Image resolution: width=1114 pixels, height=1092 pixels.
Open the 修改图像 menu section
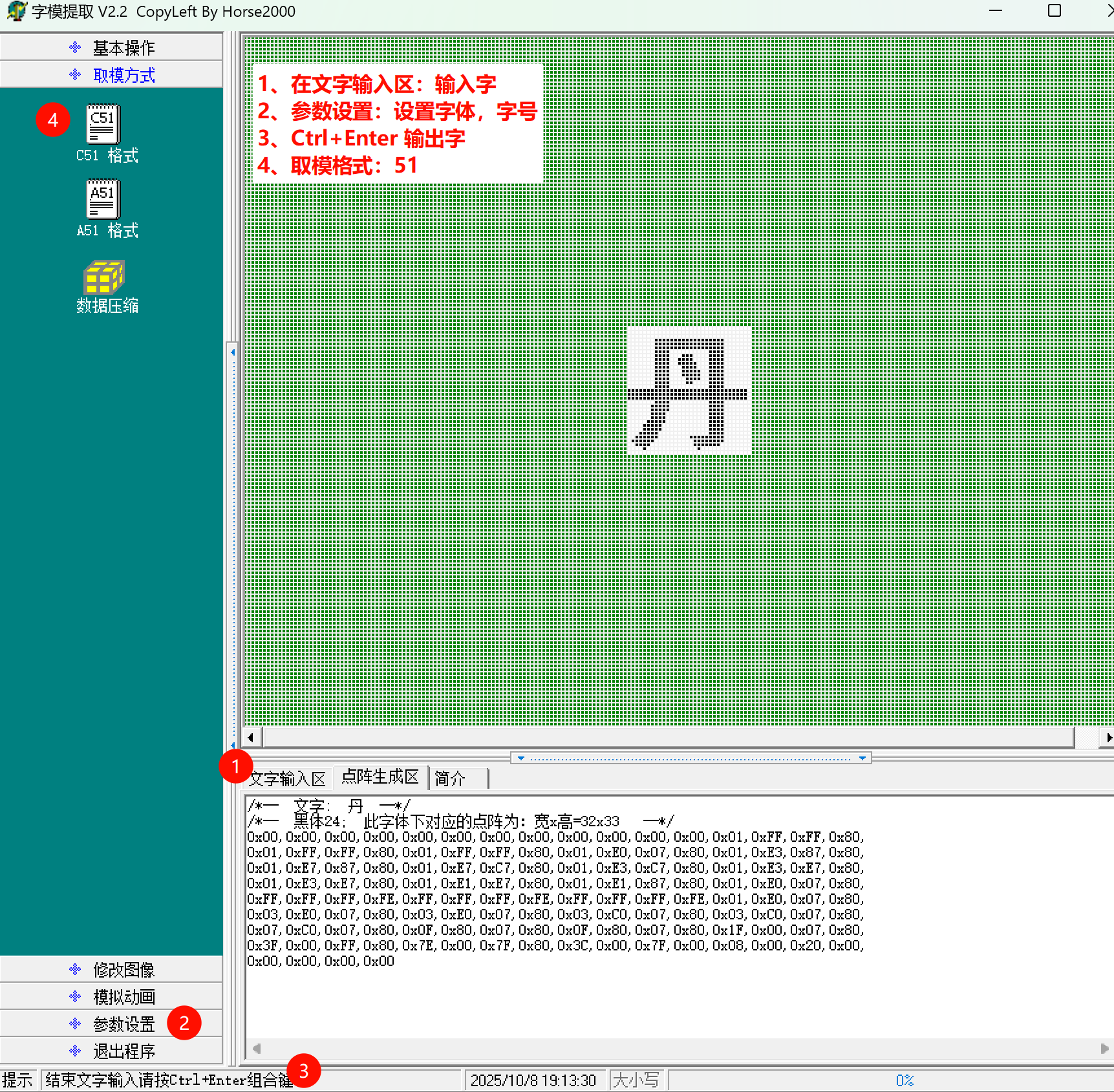pyautogui.click(x=111, y=969)
